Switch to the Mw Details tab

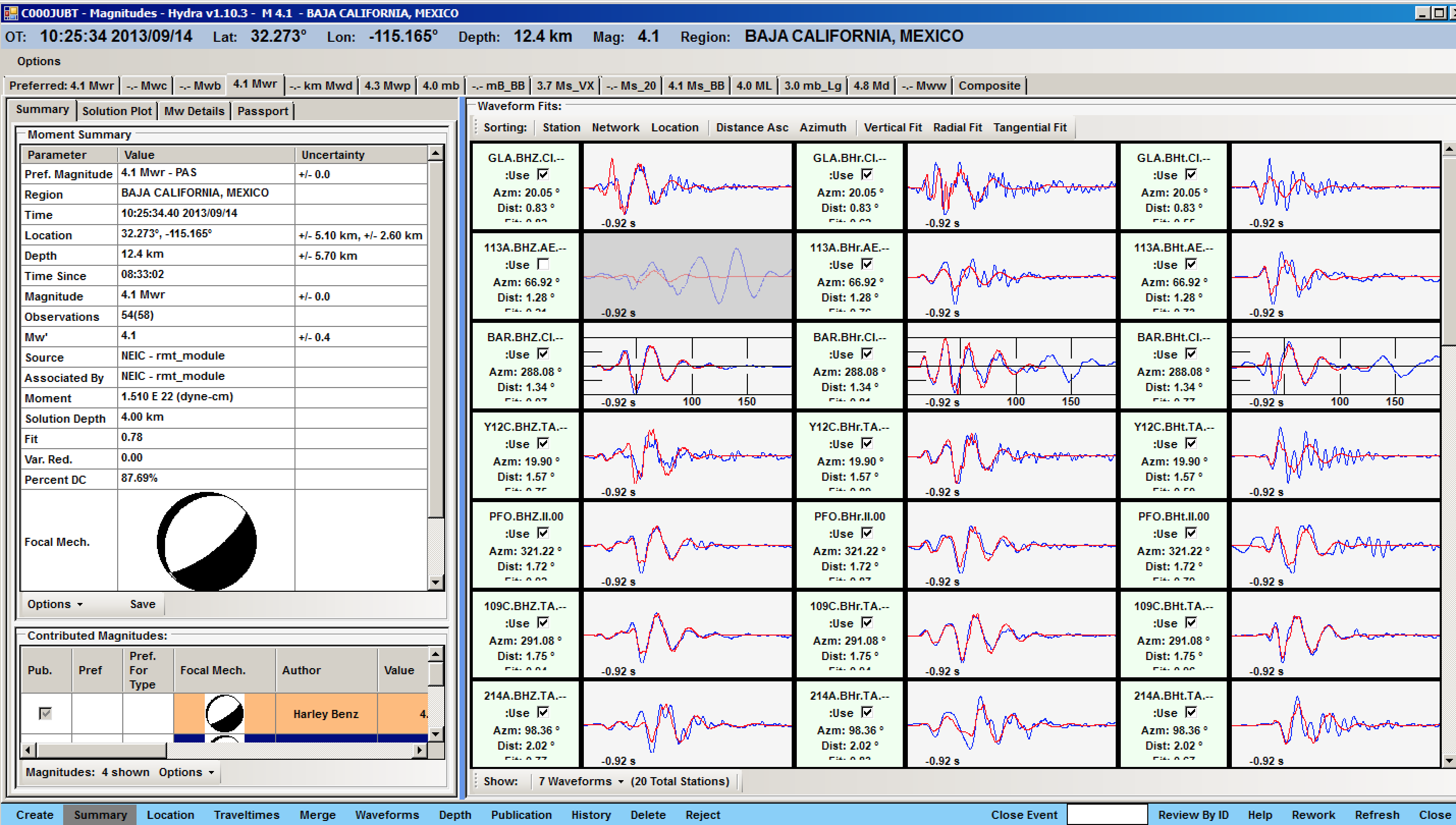point(194,111)
